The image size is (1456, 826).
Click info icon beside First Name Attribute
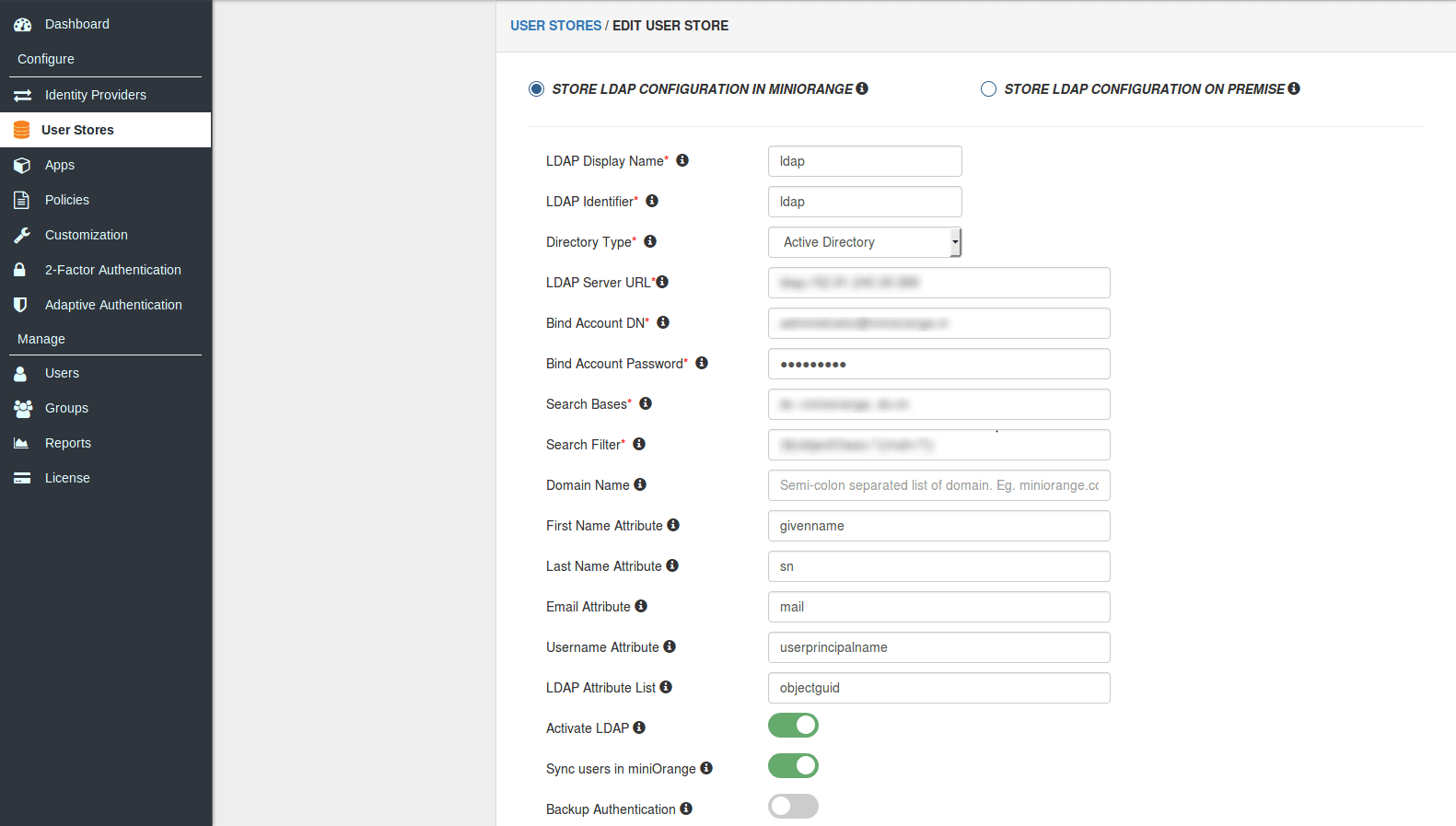coord(673,525)
